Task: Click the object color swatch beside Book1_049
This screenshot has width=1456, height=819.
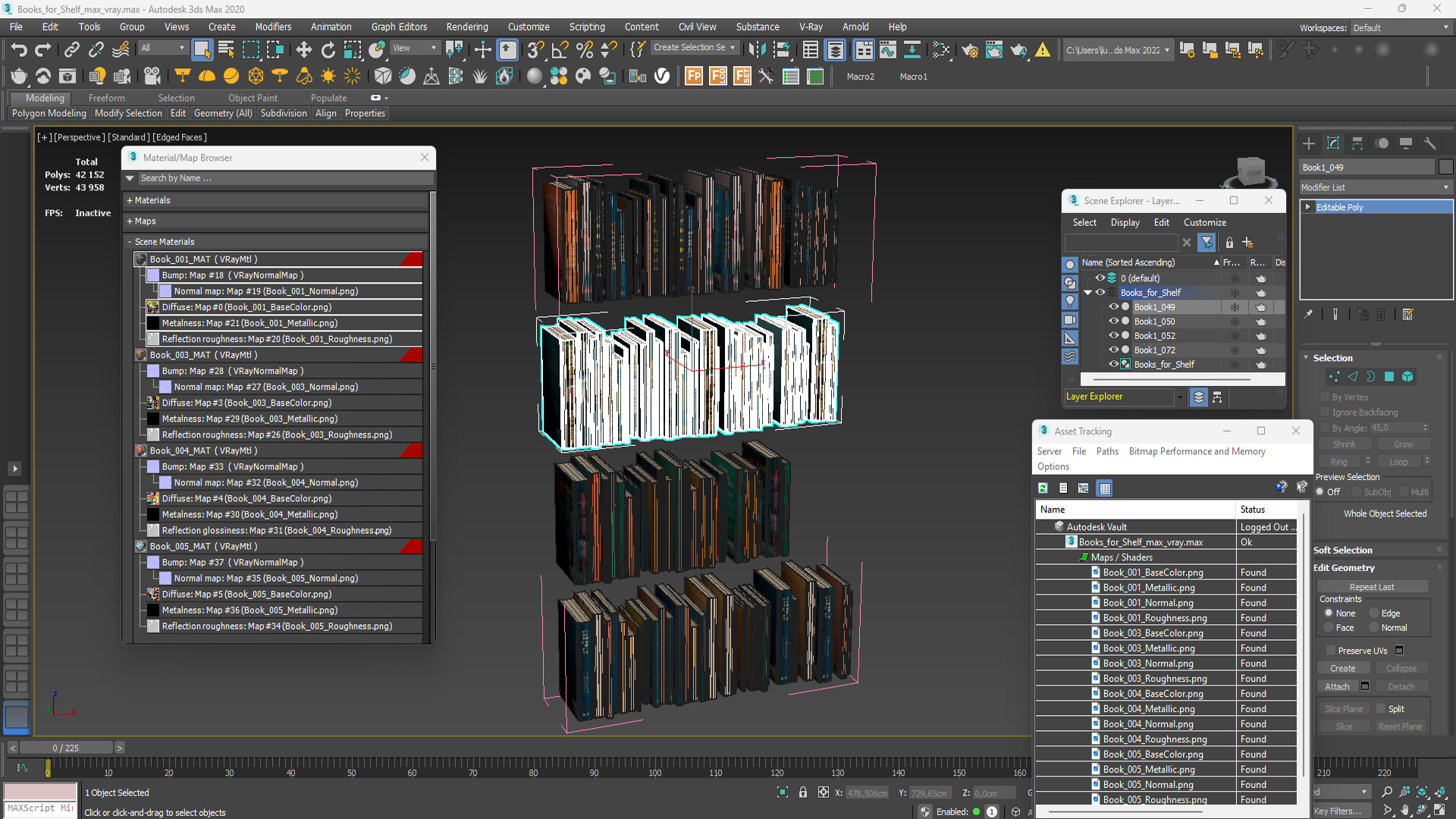Action: coord(1445,168)
